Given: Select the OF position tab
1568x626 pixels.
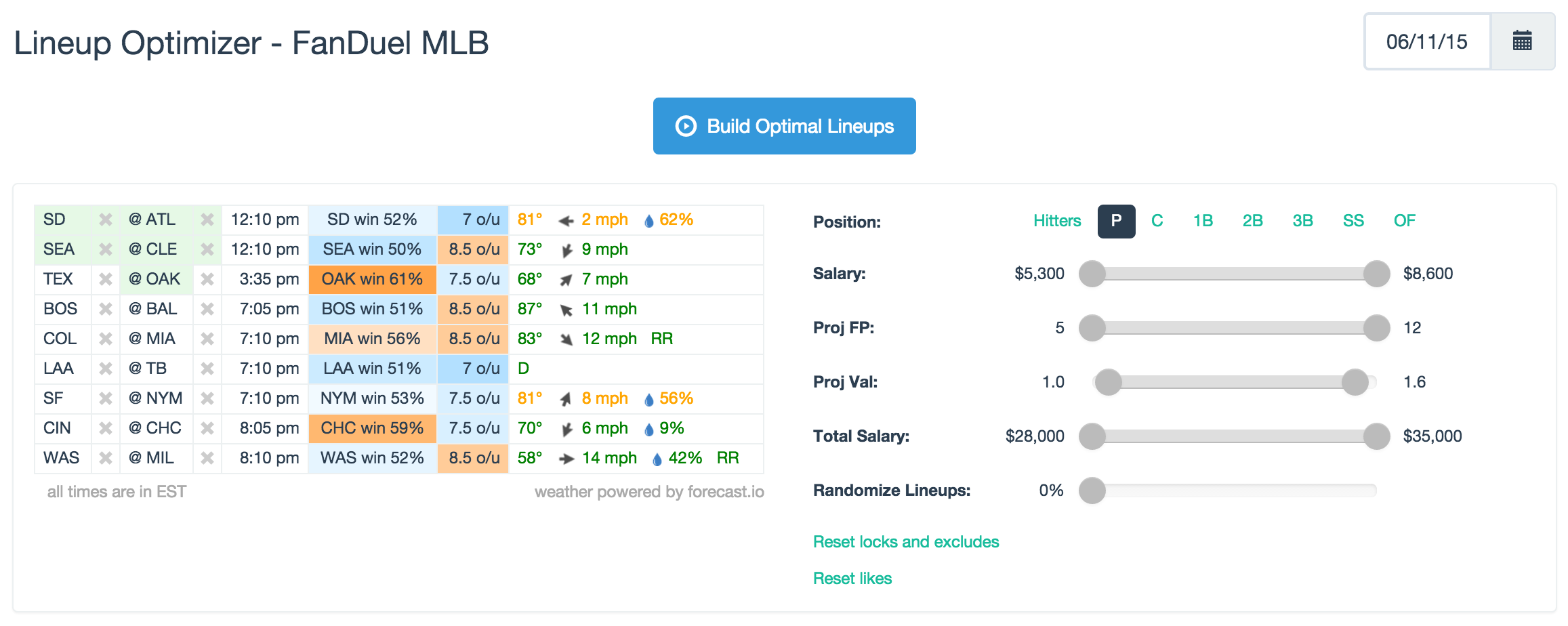Looking at the screenshot, I should (x=1404, y=221).
